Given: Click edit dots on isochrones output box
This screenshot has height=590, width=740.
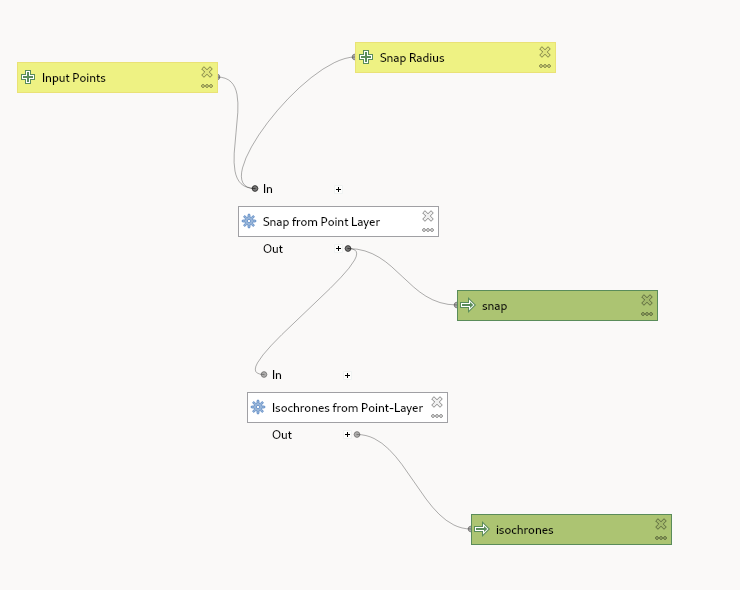Looking at the screenshot, I should coord(661,538).
